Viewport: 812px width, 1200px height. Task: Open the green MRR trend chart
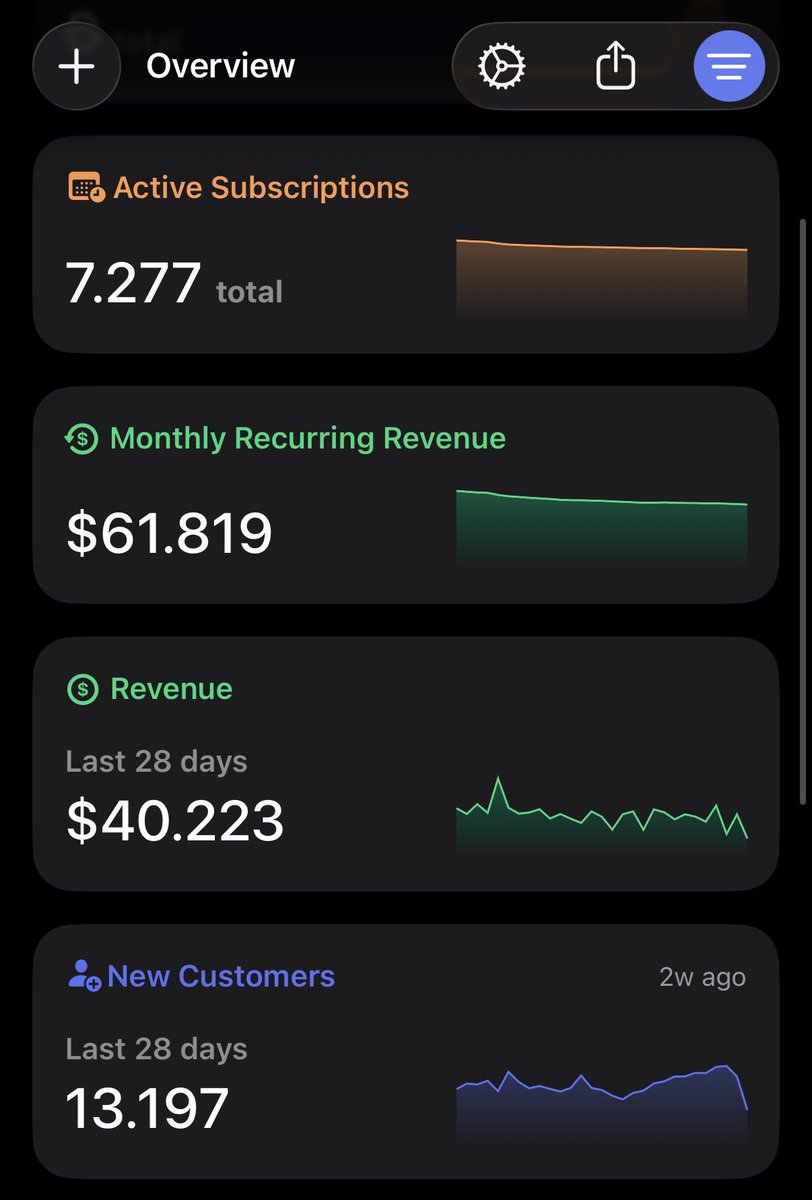(x=602, y=530)
